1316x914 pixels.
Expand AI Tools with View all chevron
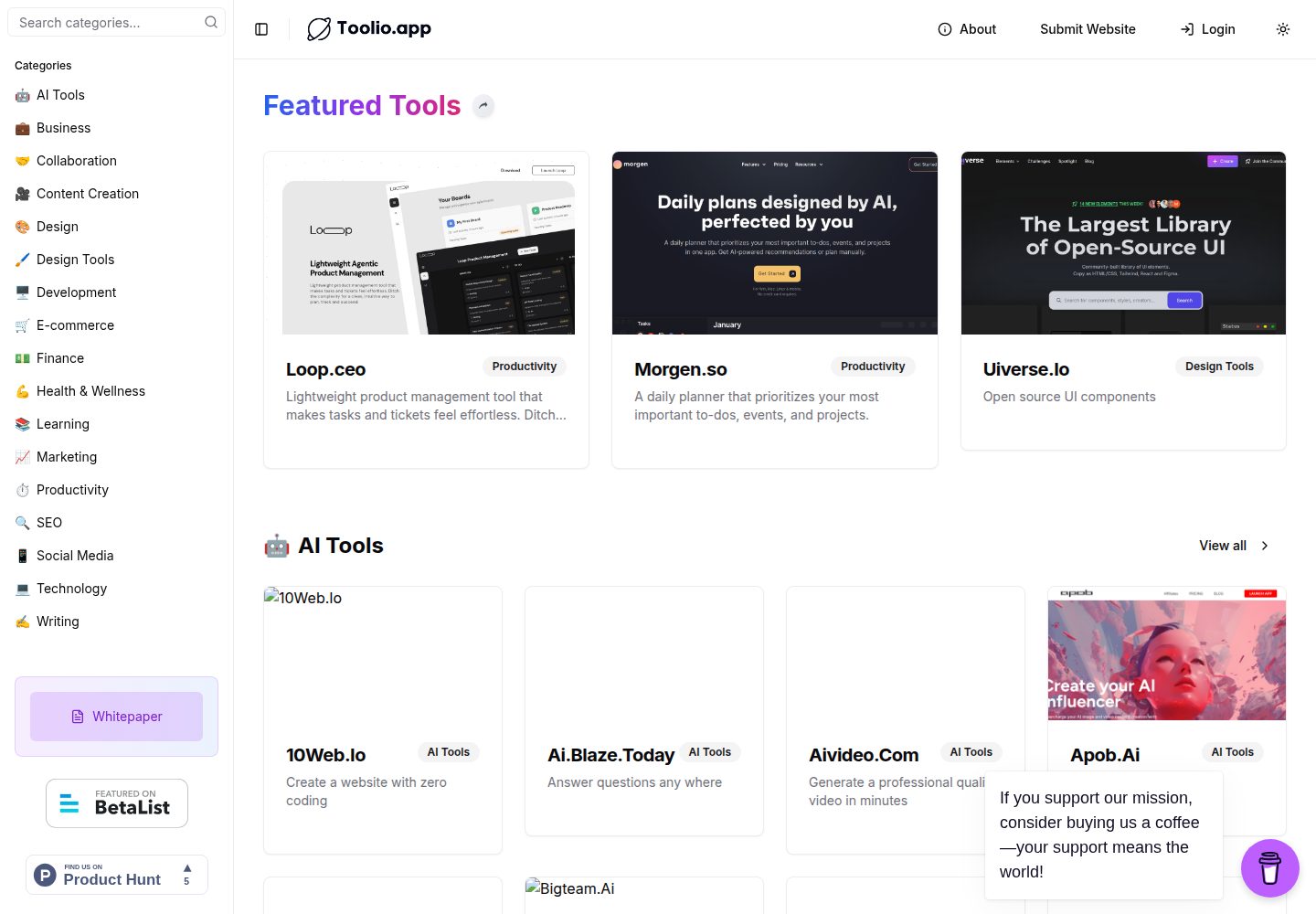point(1265,546)
